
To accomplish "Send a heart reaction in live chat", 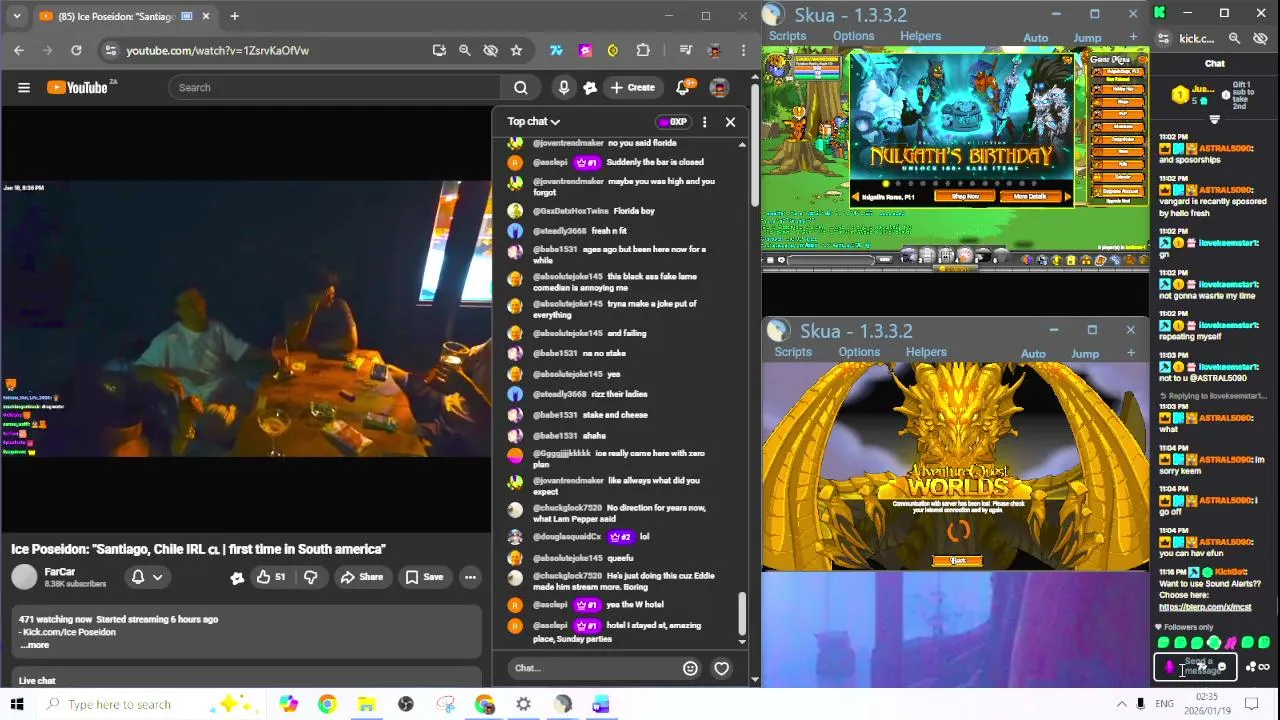I will (722, 668).
